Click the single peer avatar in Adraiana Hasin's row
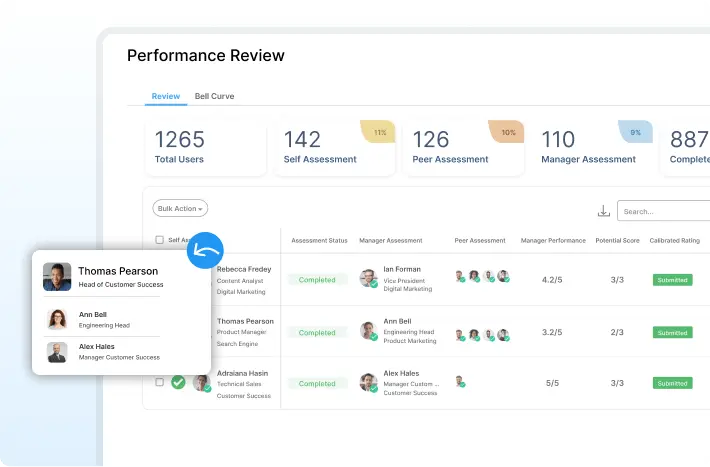The width and height of the screenshot is (710, 467). click(x=459, y=382)
